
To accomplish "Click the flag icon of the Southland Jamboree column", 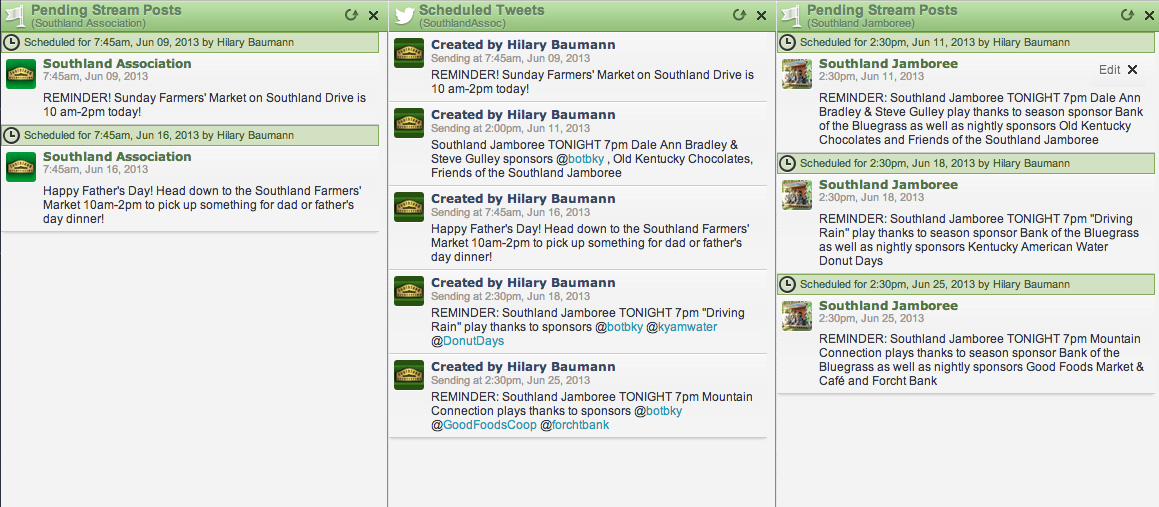I will [791, 16].
